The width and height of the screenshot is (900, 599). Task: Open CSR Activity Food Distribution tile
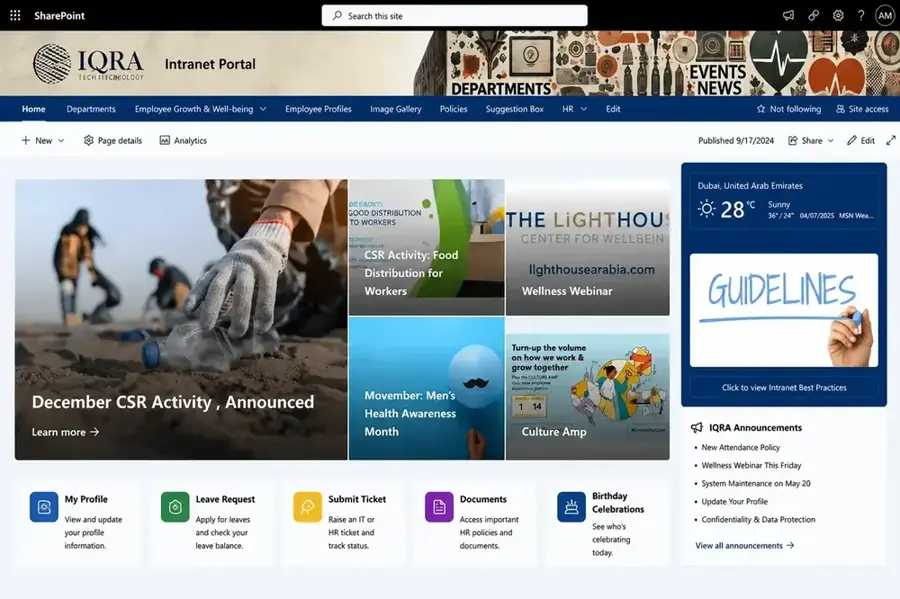coord(426,247)
